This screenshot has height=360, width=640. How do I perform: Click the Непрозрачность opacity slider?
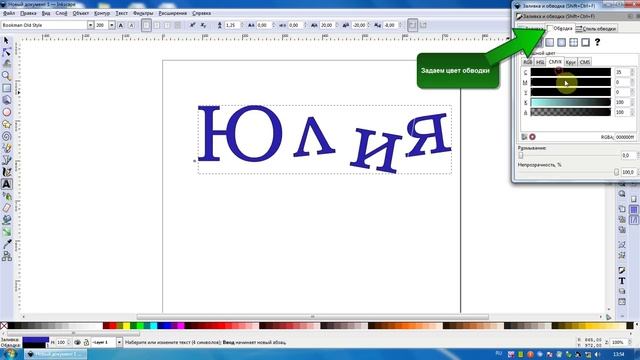tap(568, 172)
